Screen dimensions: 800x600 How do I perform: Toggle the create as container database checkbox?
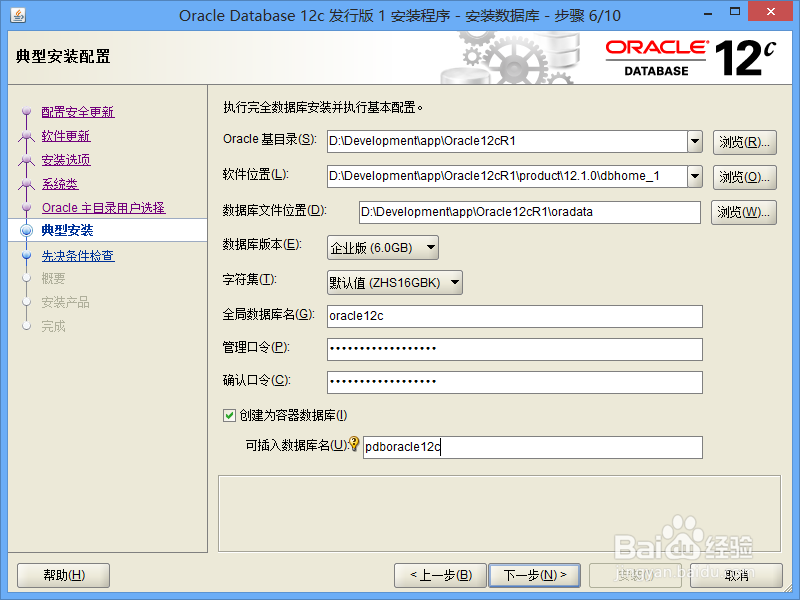229,415
